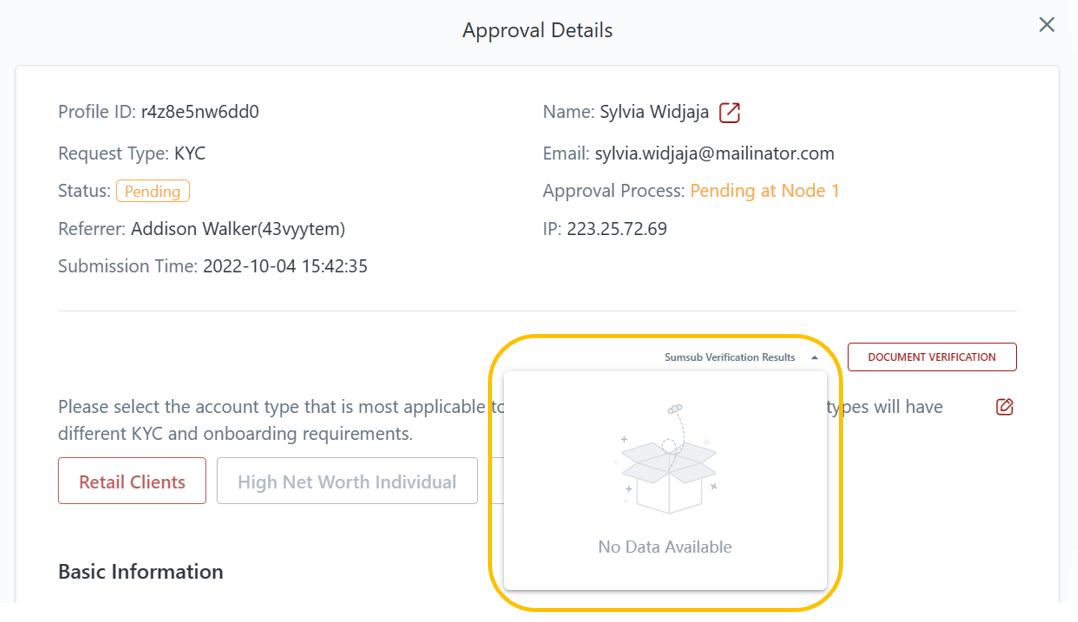Click the Basic Information section heading

tap(141, 572)
